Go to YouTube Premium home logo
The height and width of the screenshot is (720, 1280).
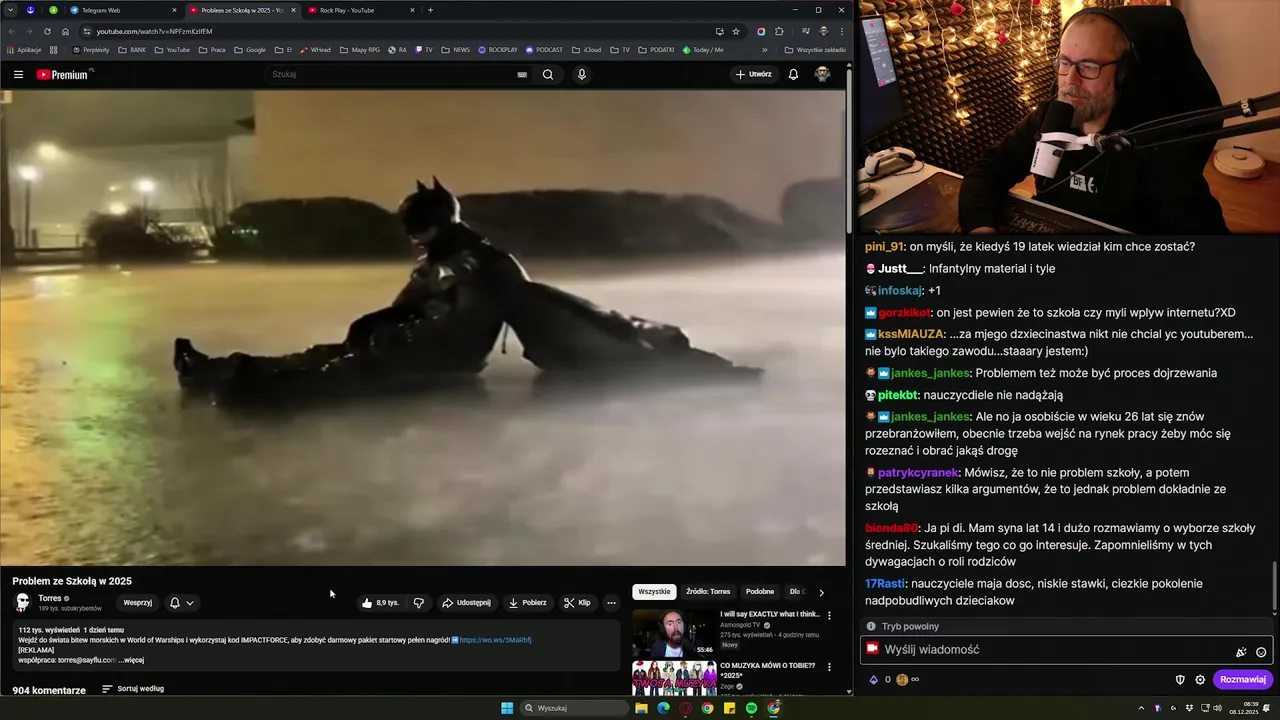point(62,74)
